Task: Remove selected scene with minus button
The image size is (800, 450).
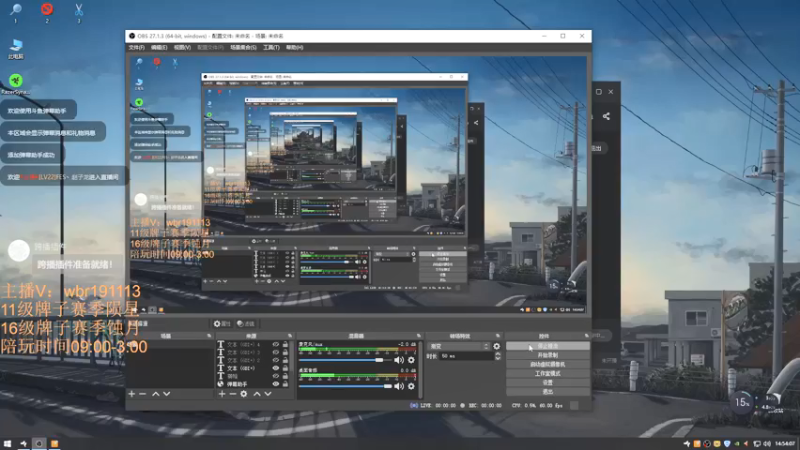Action: click(143, 394)
